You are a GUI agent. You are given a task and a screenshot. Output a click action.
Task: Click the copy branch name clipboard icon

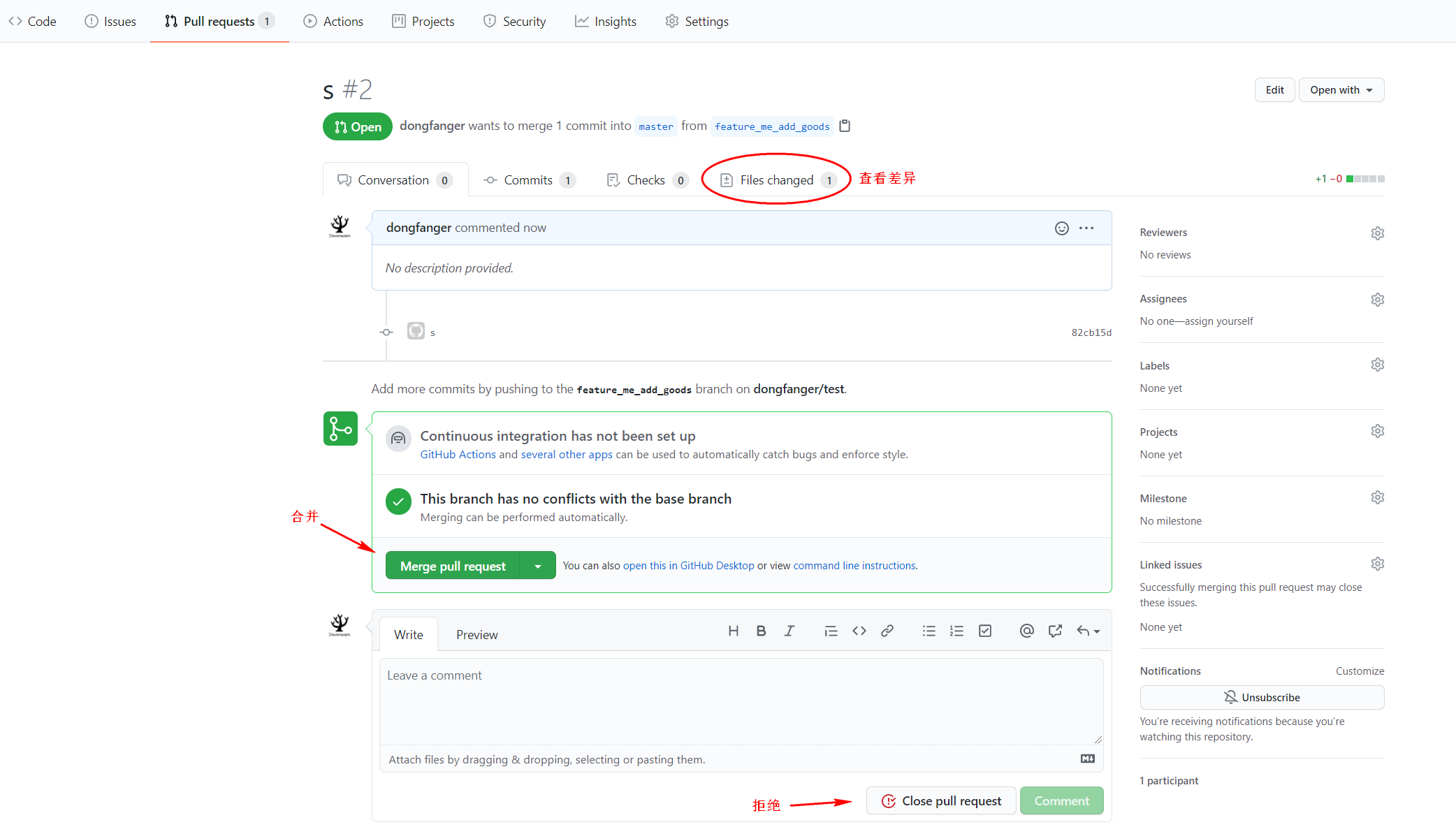point(845,126)
